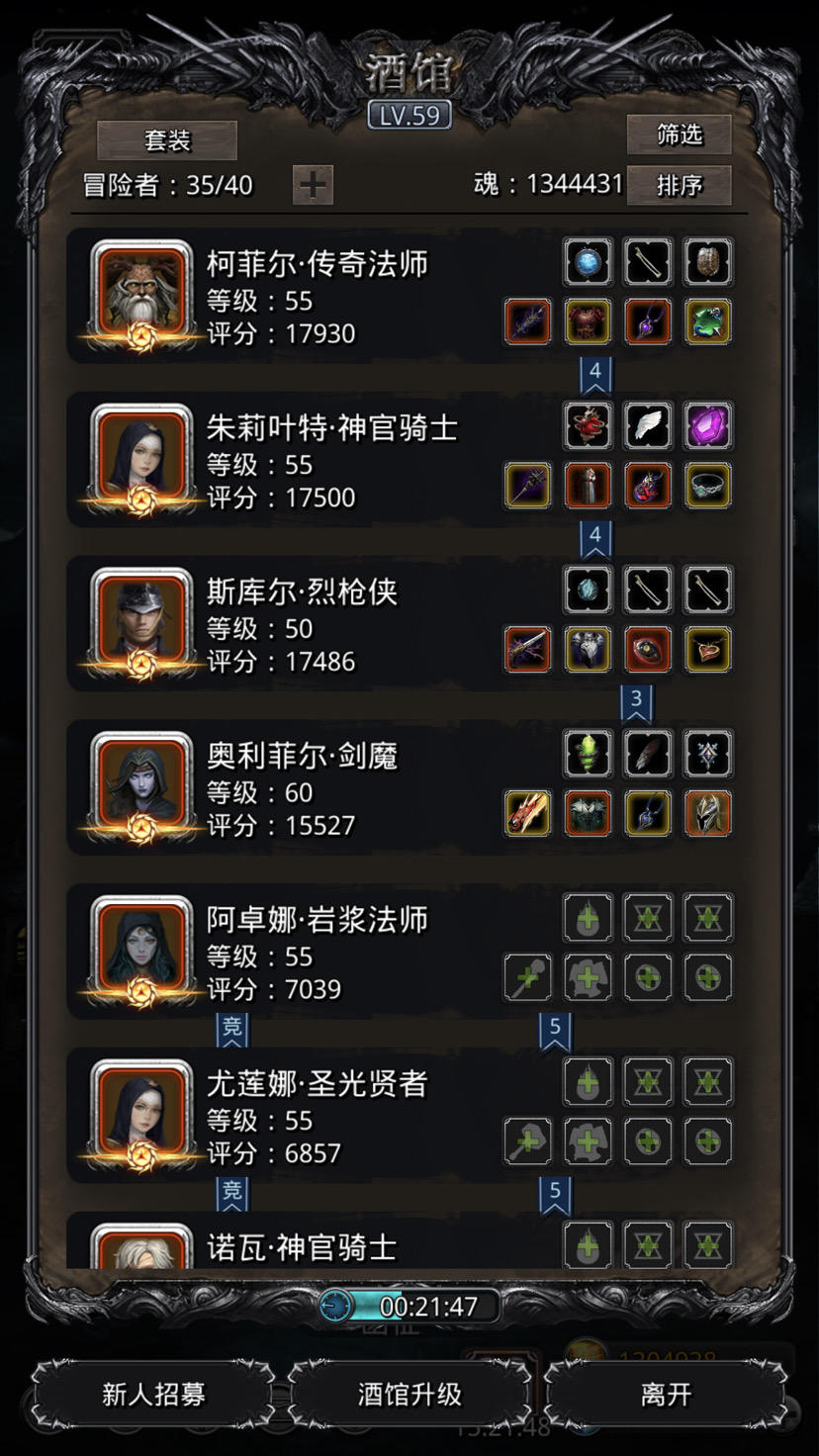
Task: Tap the 离开 leave button
Action: [666, 1395]
